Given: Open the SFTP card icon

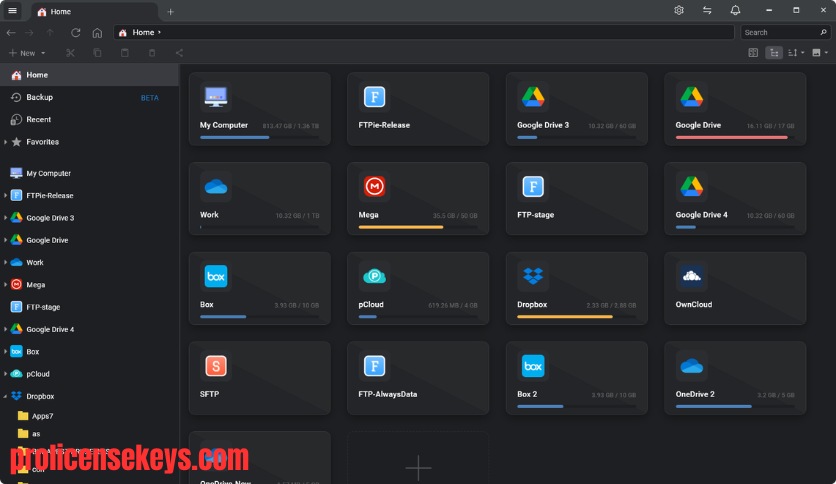Looking at the screenshot, I should 215,366.
